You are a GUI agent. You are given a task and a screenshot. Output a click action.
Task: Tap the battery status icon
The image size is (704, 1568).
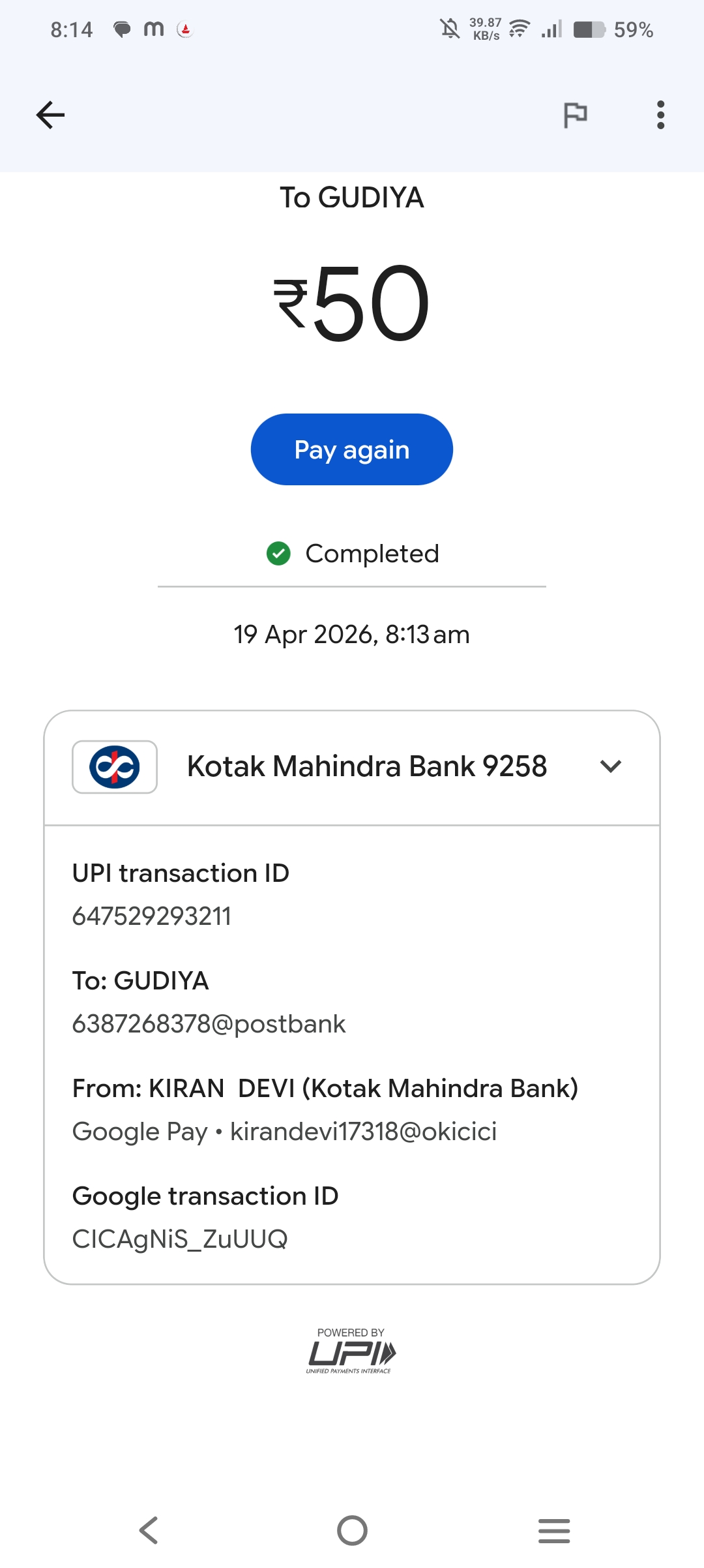[589, 29]
